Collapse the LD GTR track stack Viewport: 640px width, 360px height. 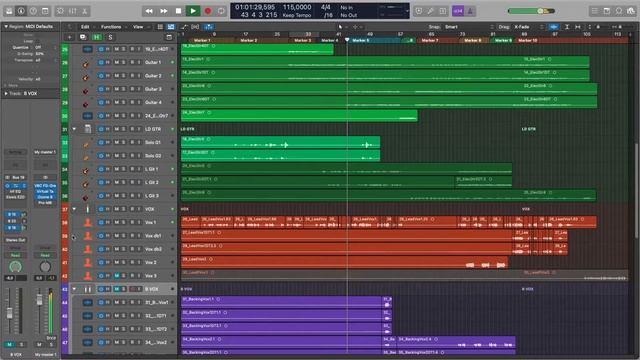pos(74,129)
